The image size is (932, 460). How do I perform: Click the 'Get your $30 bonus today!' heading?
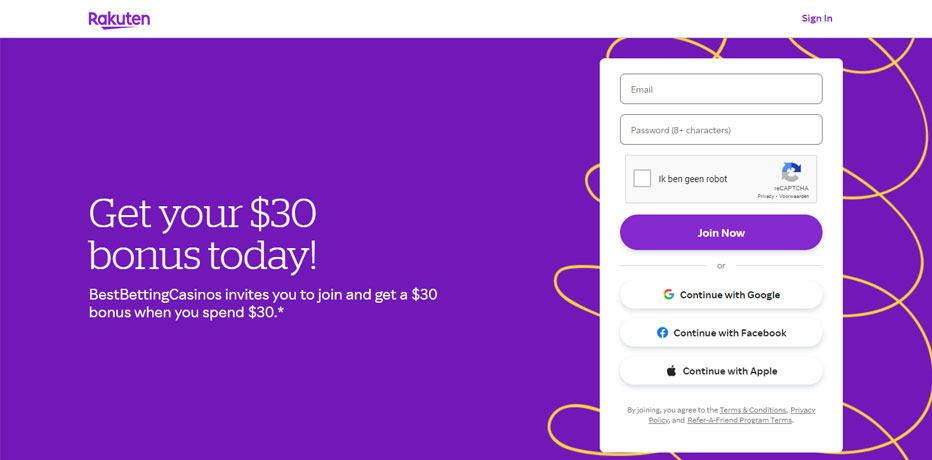[x=203, y=234]
